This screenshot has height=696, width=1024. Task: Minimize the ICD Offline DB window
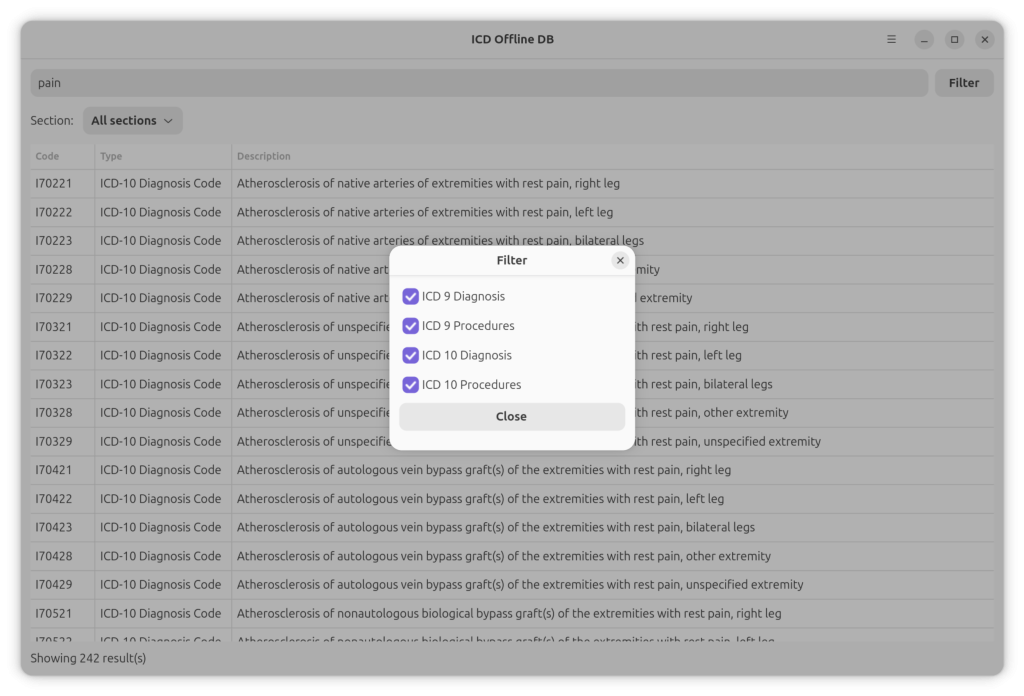[x=924, y=40]
